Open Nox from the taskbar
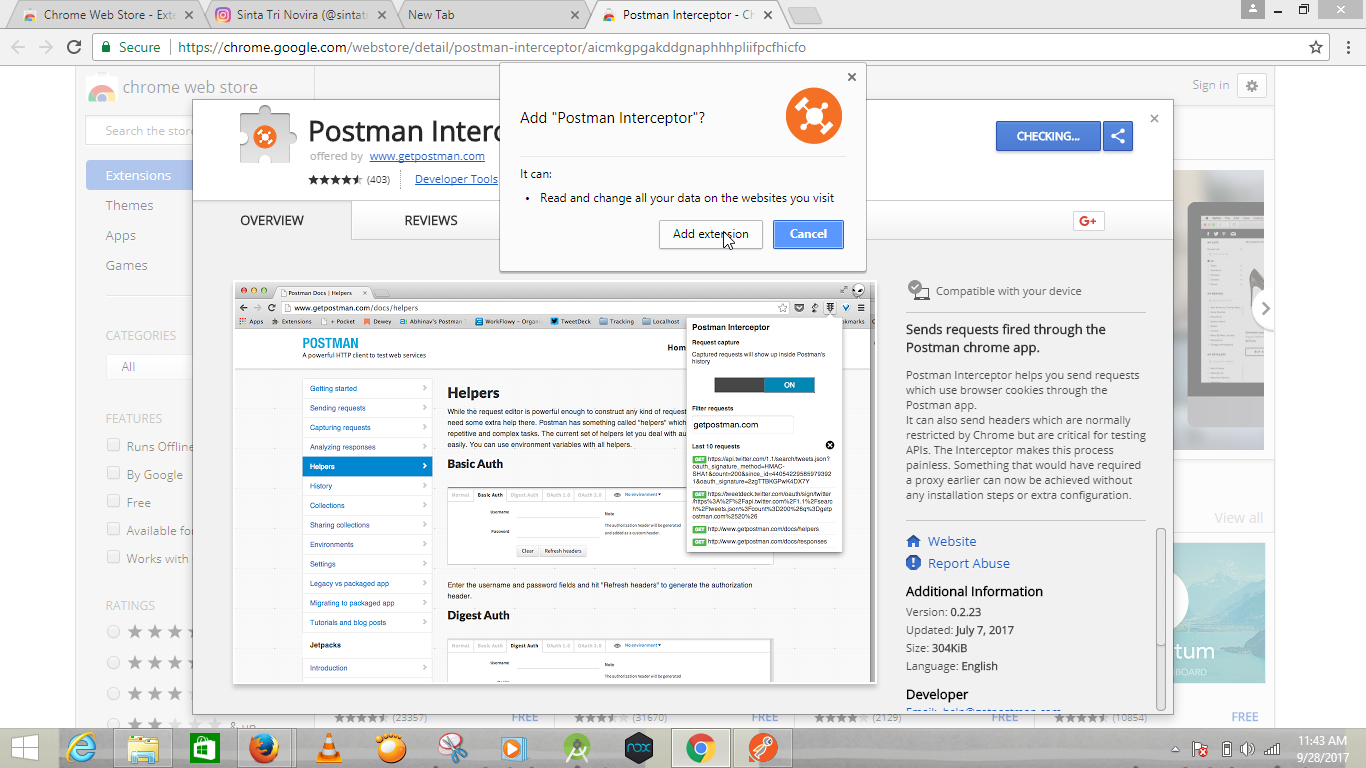 [x=638, y=747]
